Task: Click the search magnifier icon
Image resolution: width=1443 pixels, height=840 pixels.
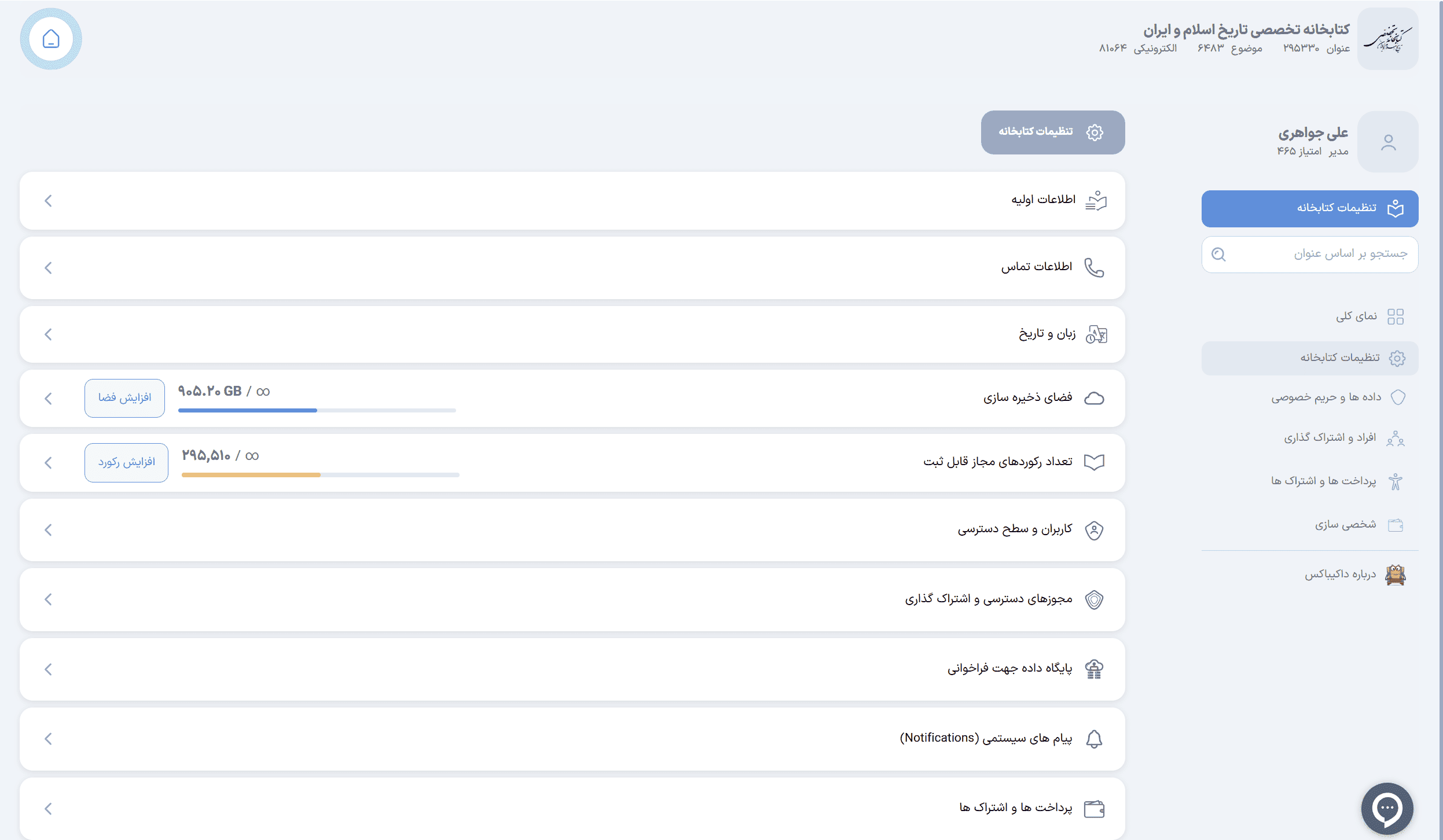Action: (x=1218, y=255)
